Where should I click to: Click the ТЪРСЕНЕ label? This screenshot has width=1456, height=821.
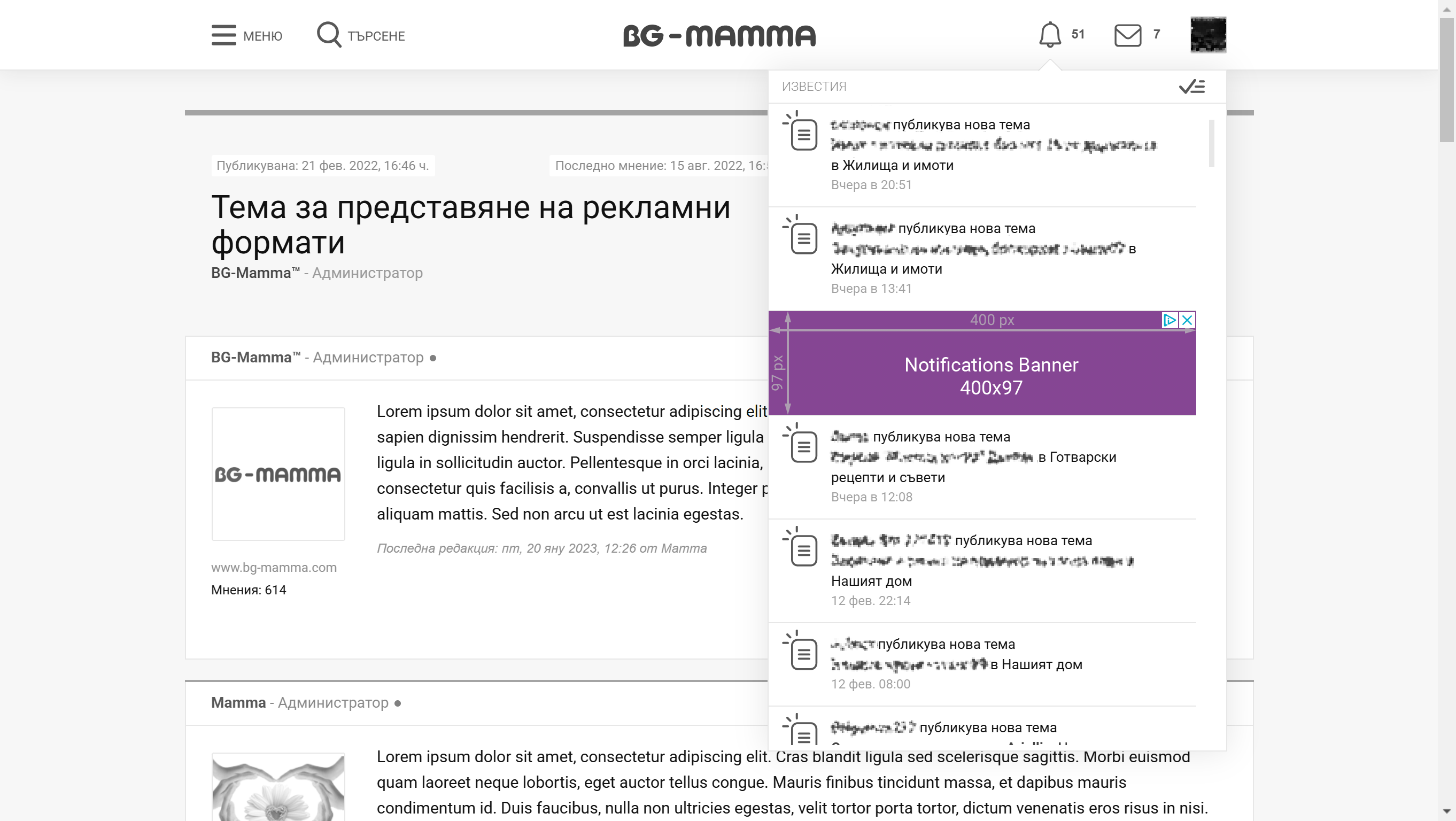coord(376,36)
